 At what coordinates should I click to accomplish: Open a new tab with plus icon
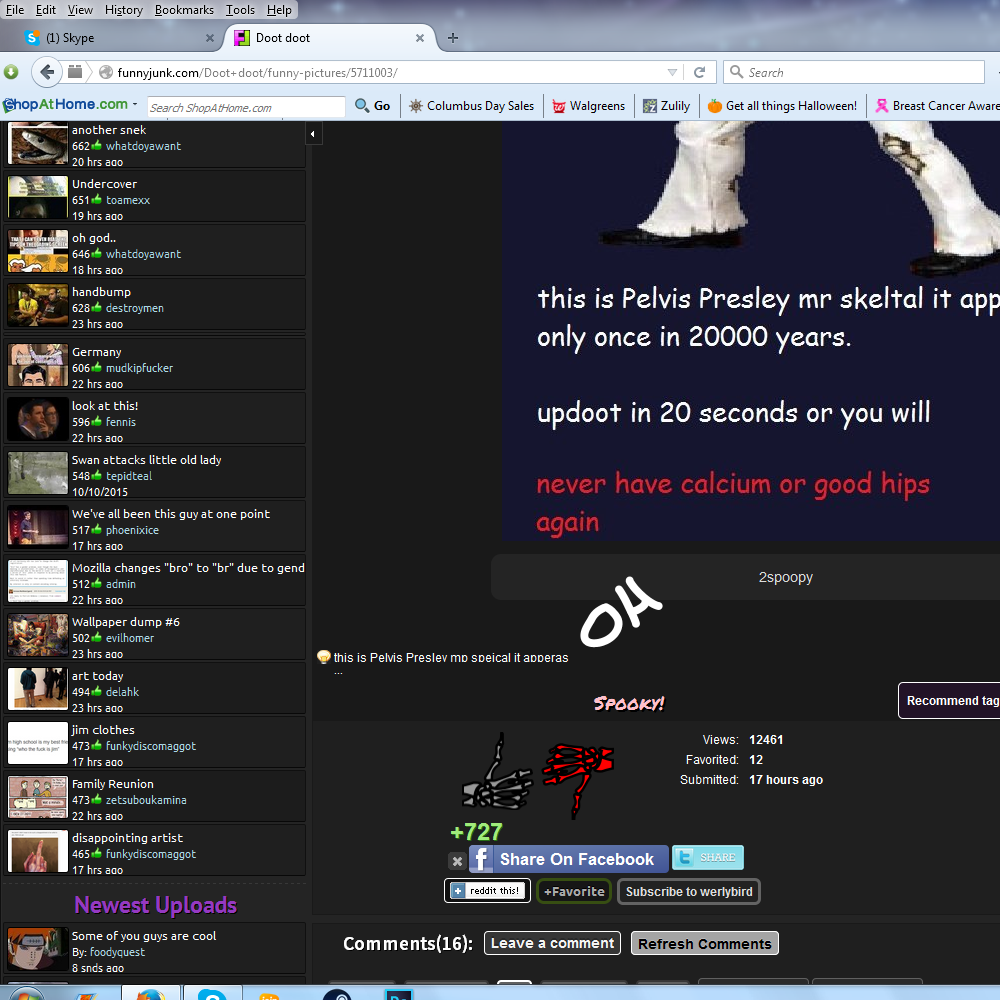coord(453,38)
